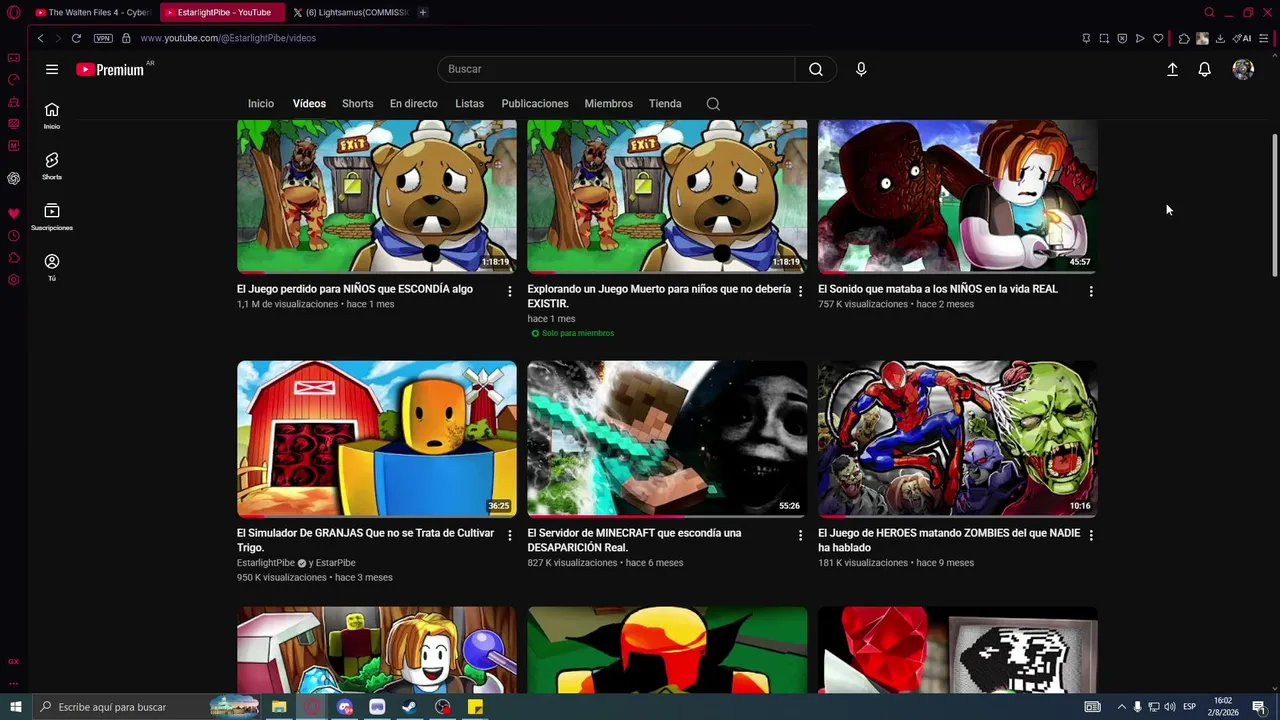Toggle the VPN badge in the address bar
The width and height of the screenshot is (1280, 720).
103,38
